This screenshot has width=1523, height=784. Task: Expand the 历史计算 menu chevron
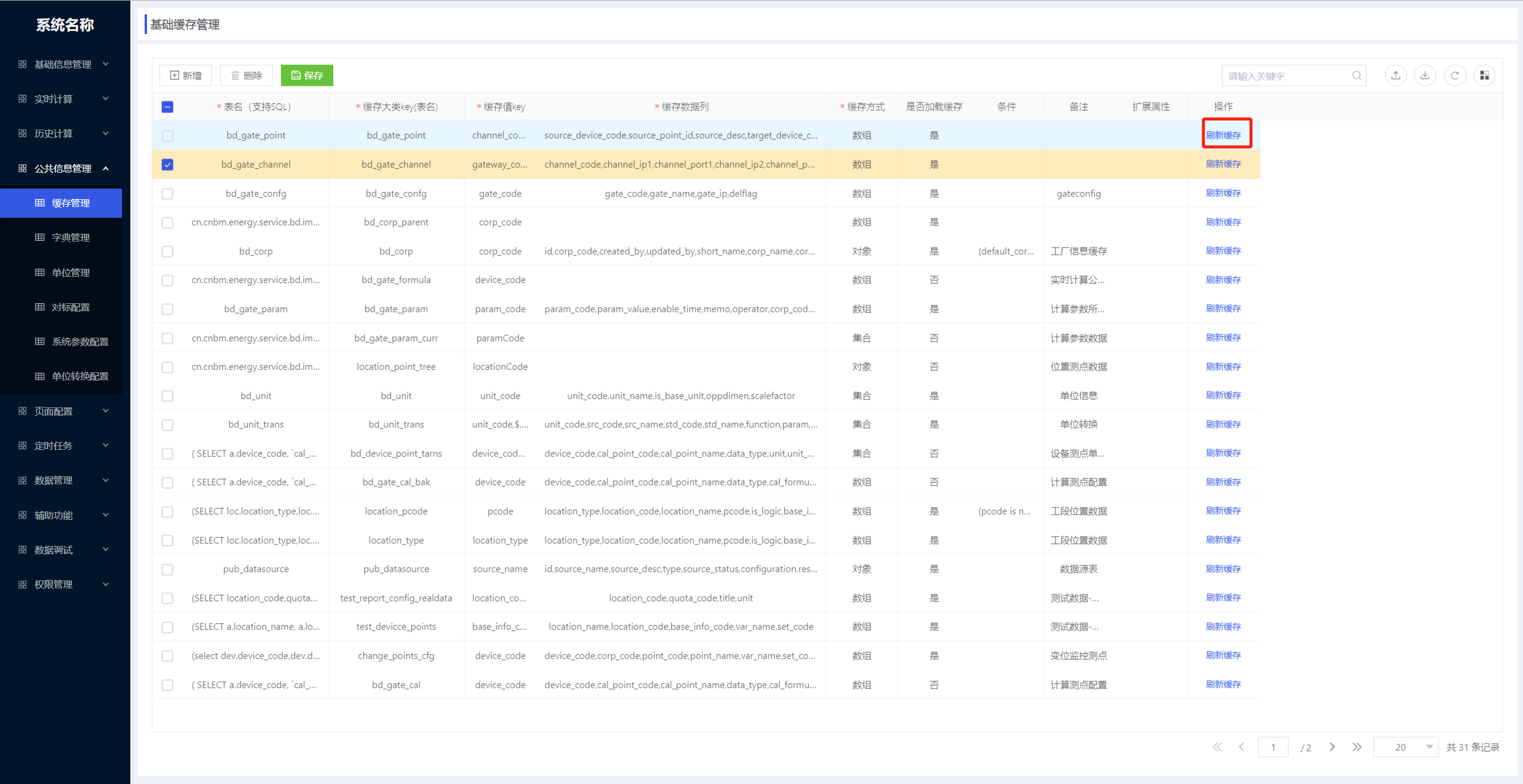pos(106,133)
